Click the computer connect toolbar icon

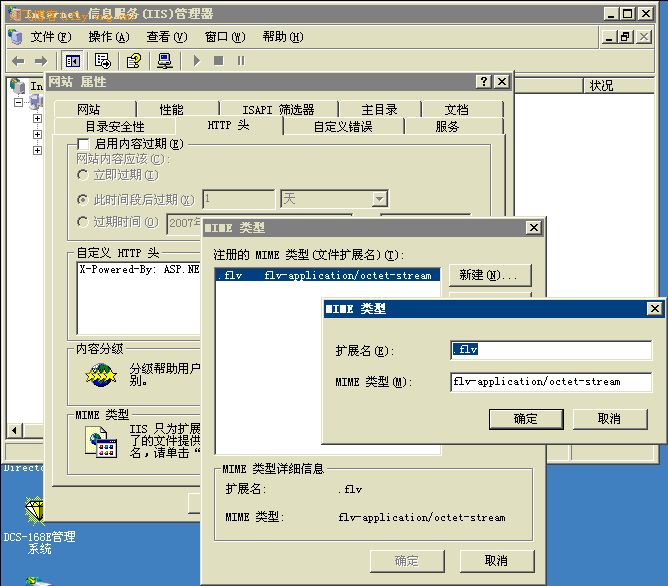tap(165, 61)
